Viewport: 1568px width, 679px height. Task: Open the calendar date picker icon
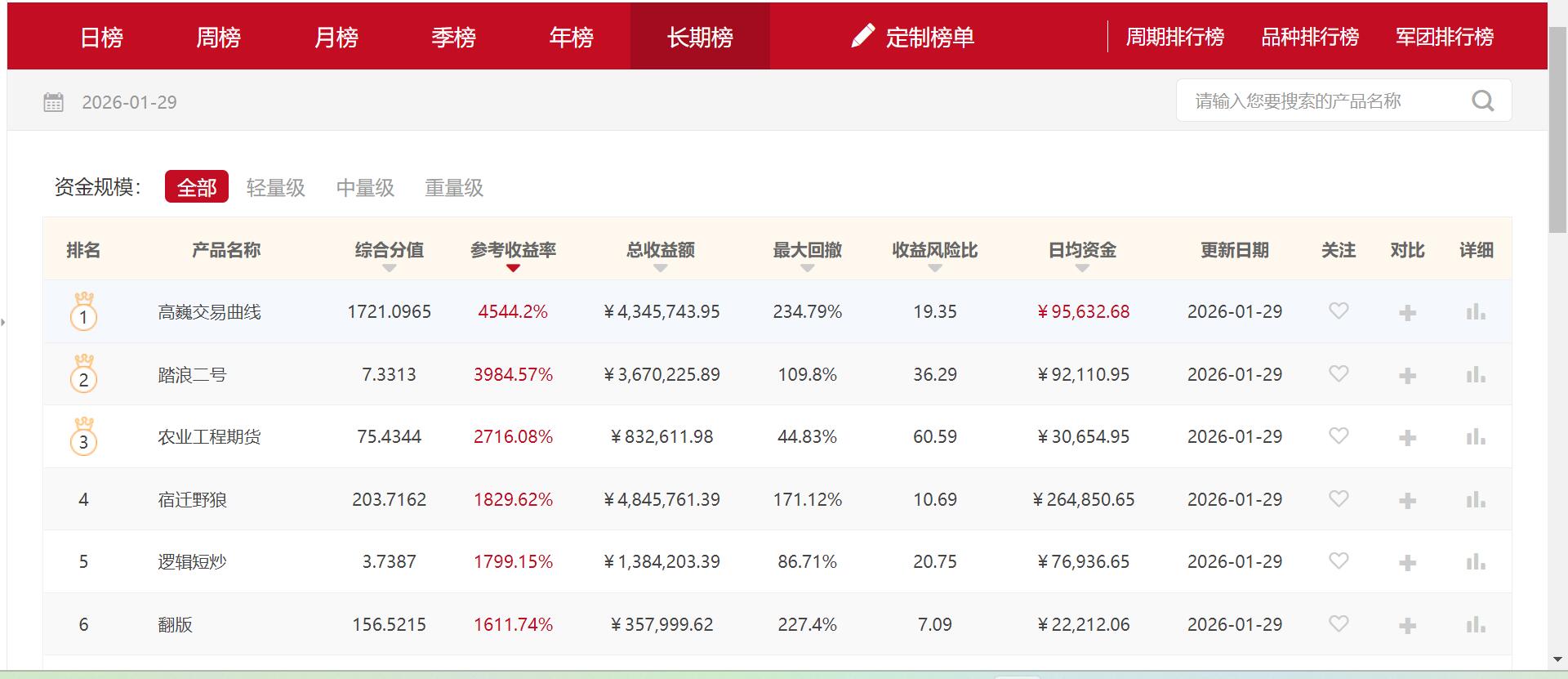click(x=53, y=102)
